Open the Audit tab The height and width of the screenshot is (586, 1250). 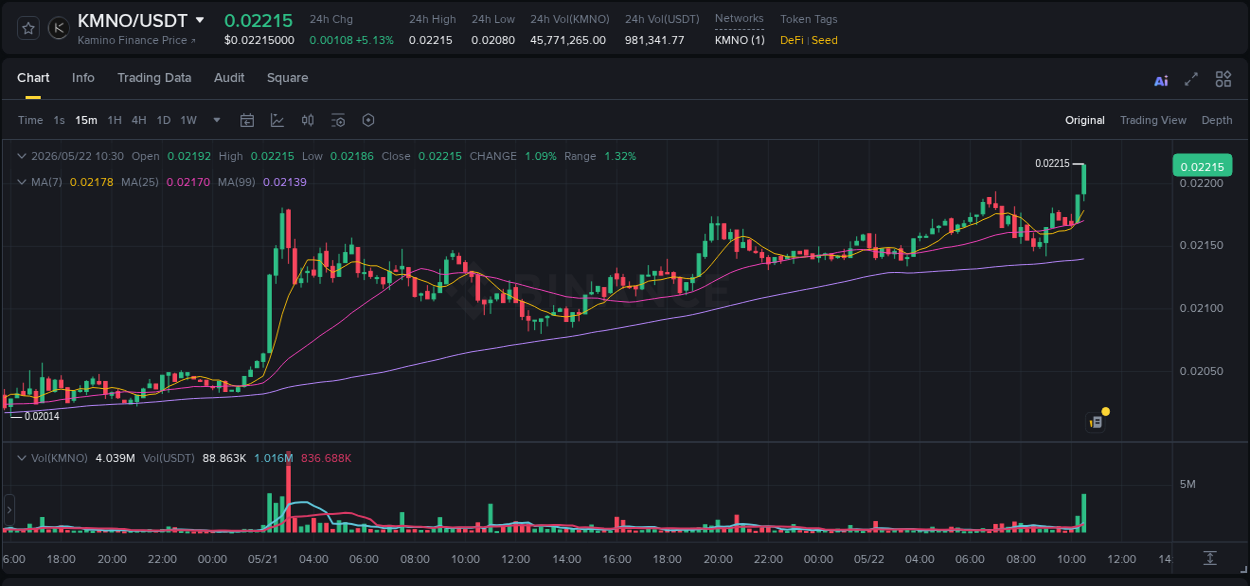pos(229,78)
